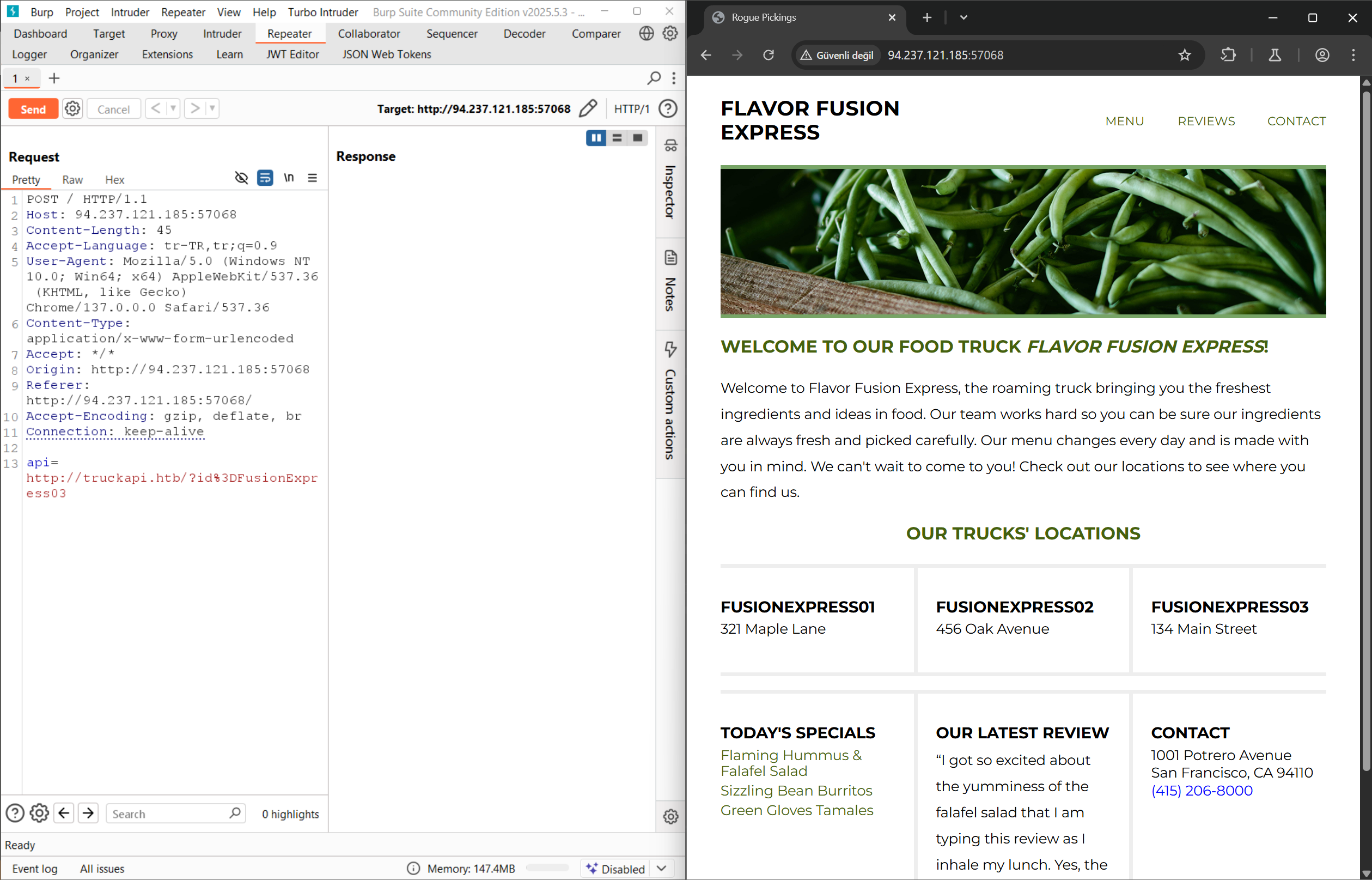Open Chrome tab search dropdown
This screenshot has width=1372, height=880.
point(964,17)
